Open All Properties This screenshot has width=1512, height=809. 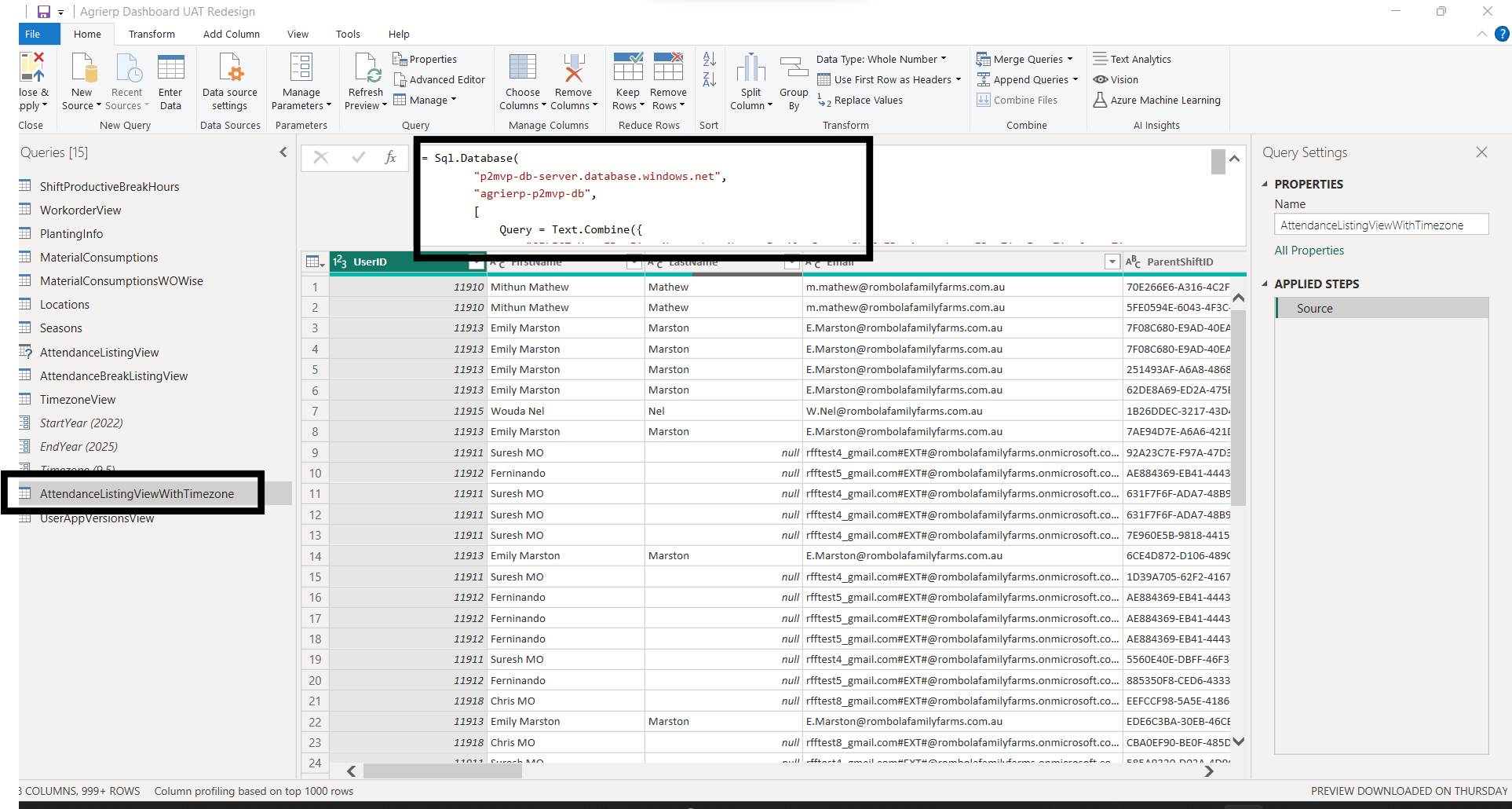1309,250
